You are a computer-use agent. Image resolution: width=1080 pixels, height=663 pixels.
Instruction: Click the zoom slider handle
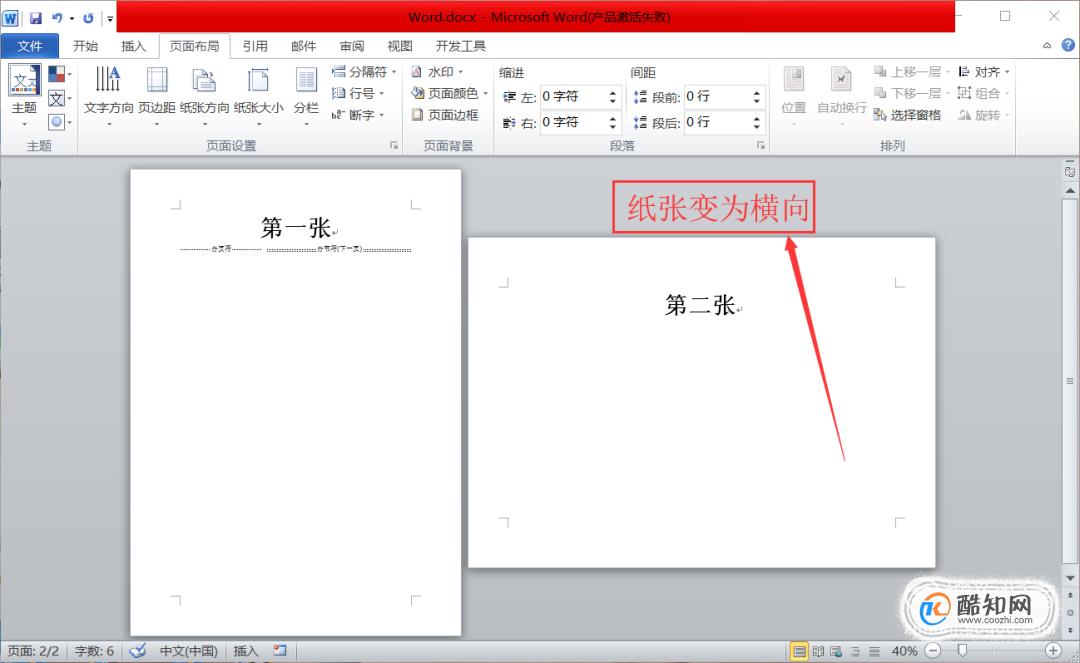point(962,651)
